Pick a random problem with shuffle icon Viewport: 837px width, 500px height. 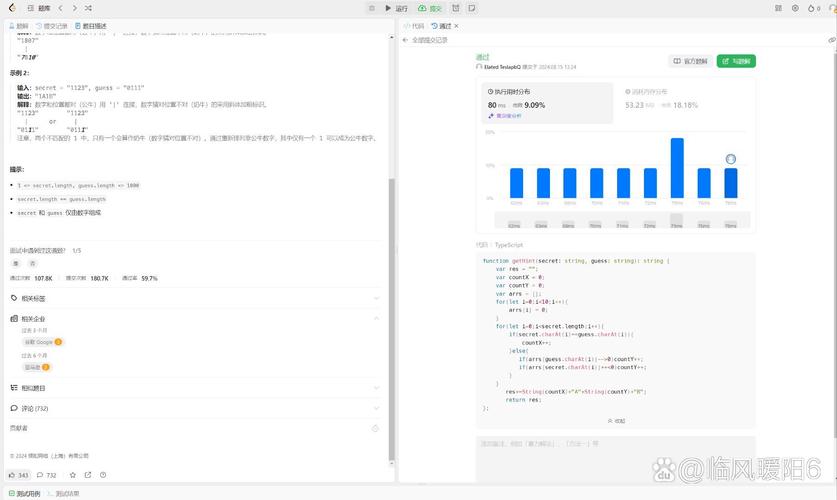pyautogui.click(x=88, y=8)
